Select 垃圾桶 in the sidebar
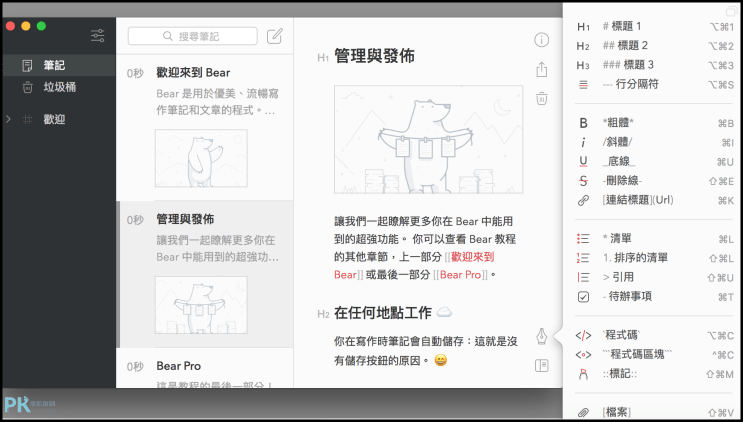The image size is (743, 422). (59, 87)
